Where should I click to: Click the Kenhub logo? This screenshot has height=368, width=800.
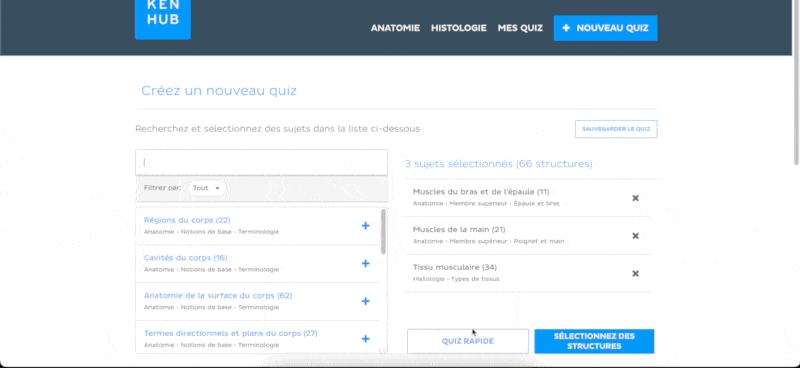pyautogui.click(x=163, y=18)
